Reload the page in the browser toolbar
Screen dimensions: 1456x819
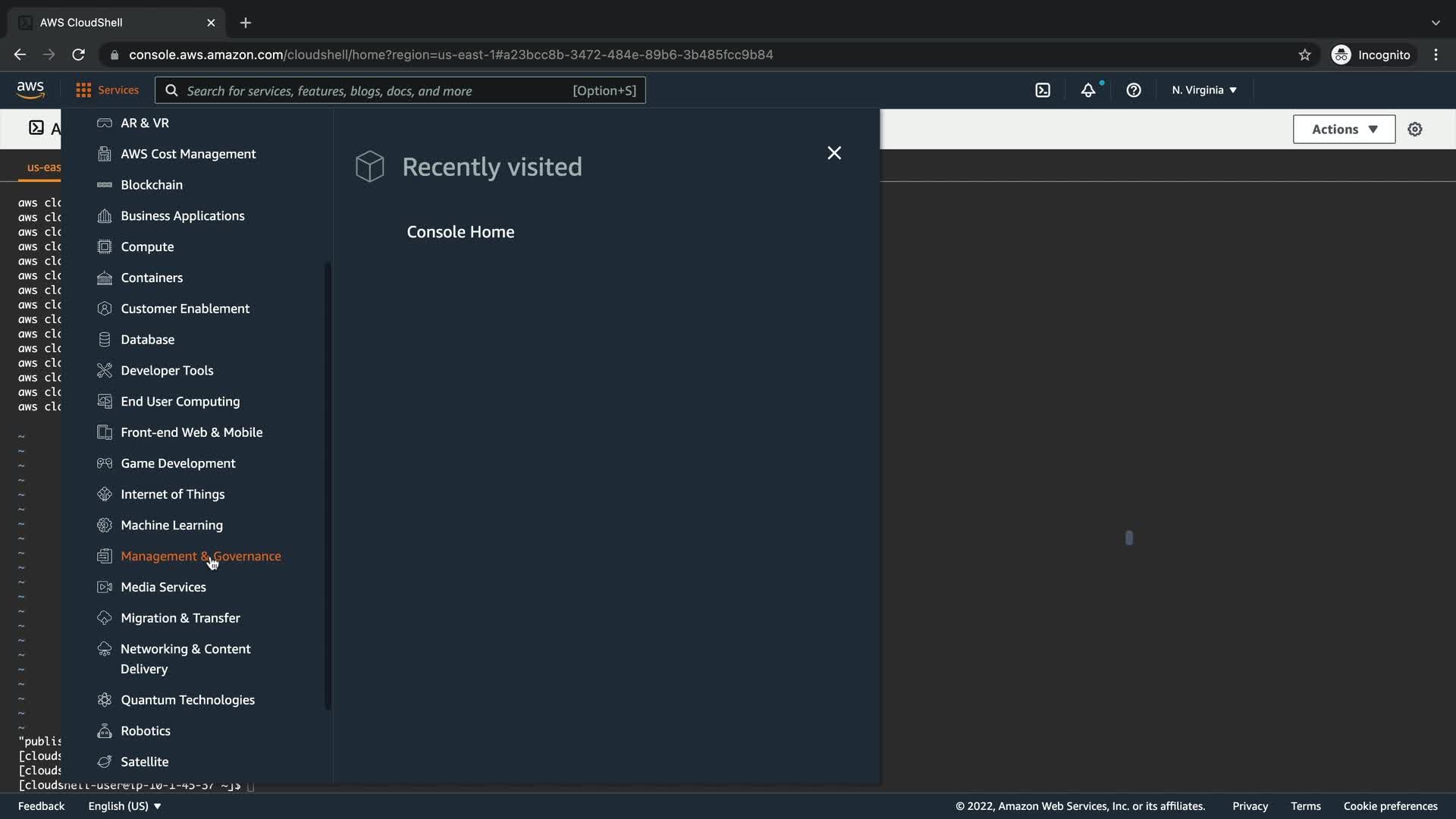(x=78, y=55)
